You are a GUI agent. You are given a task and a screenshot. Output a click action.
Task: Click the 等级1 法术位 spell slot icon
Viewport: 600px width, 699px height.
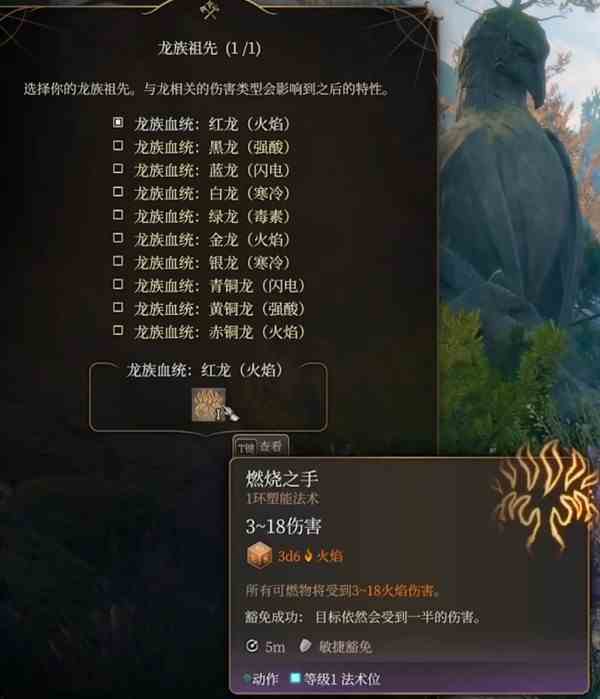(295, 678)
